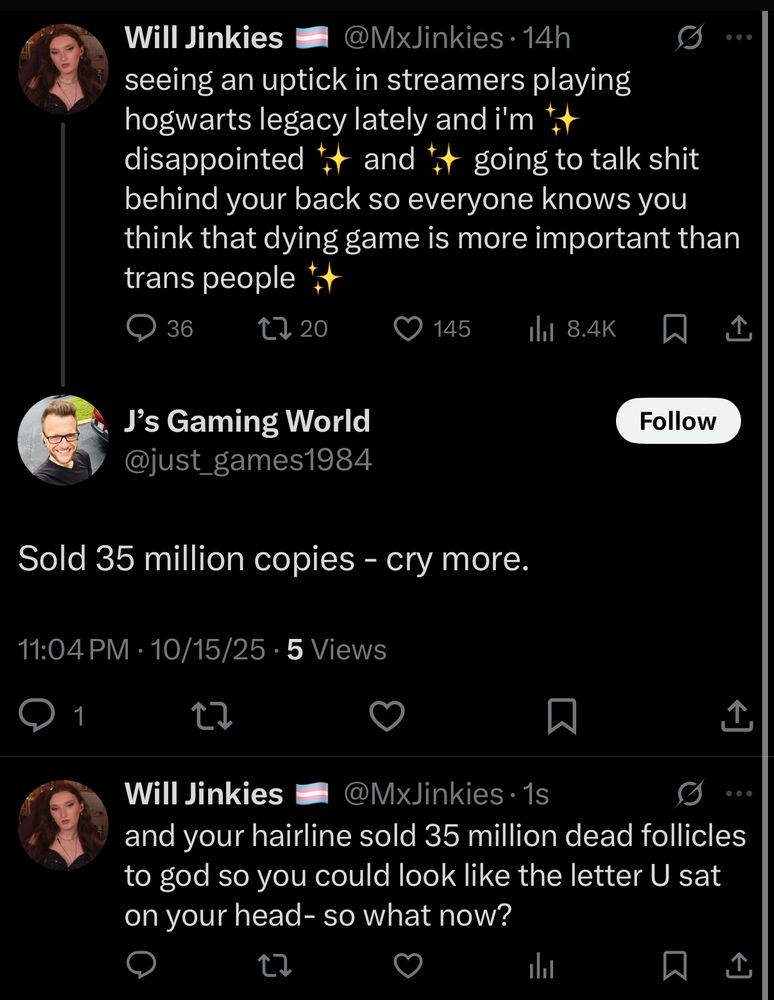Viewport: 774px width, 1000px height.
Task: Open the 11:04 PM timestamp link
Action: coord(73,650)
